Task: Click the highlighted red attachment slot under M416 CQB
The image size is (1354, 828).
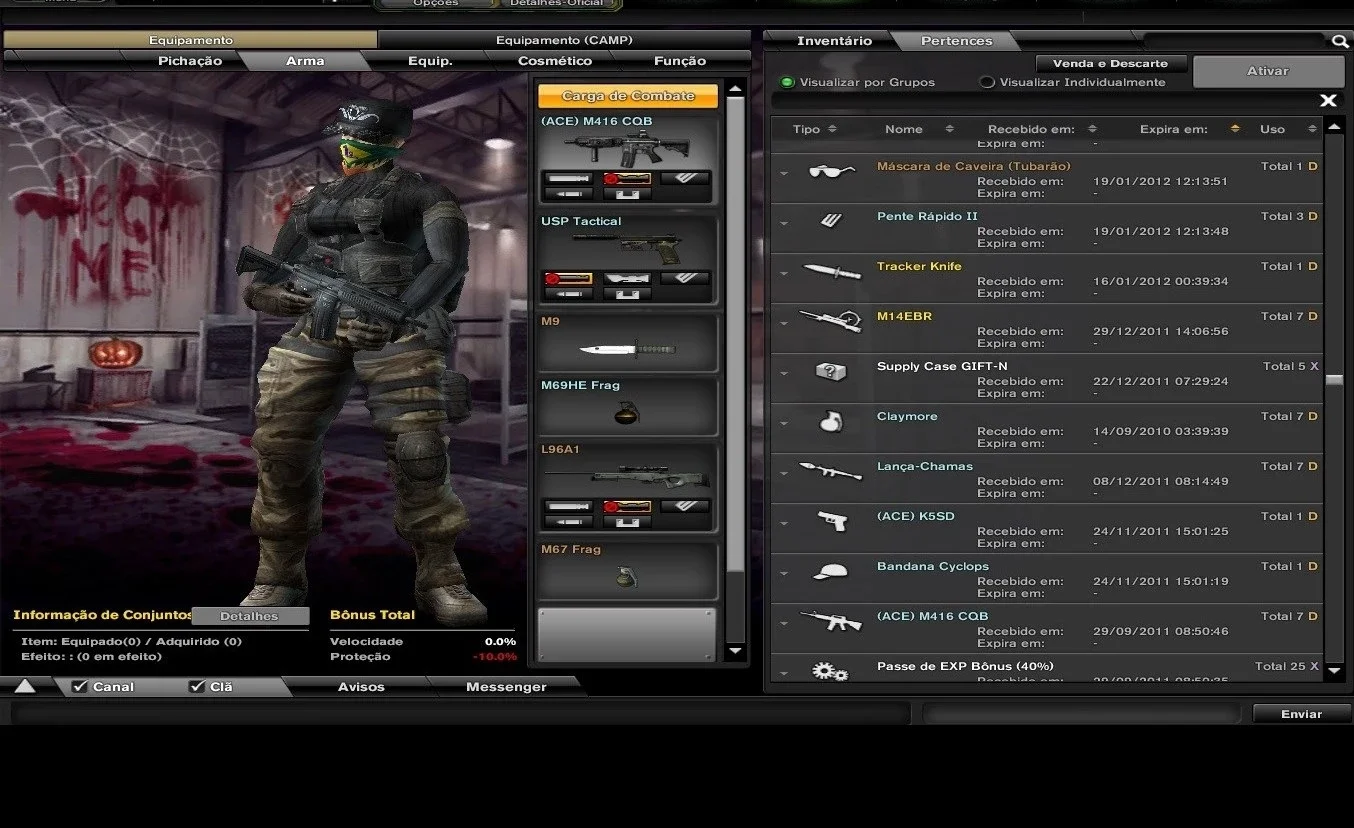Action: (x=628, y=179)
